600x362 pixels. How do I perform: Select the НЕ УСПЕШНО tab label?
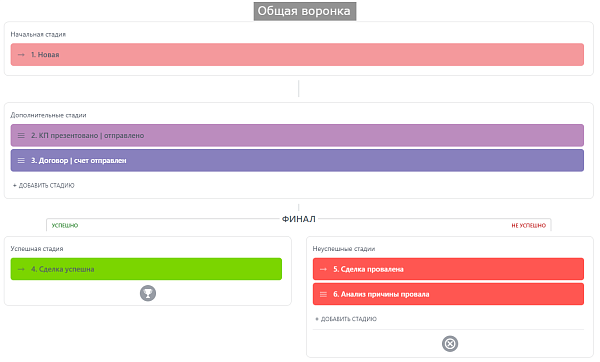tap(528, 225)
